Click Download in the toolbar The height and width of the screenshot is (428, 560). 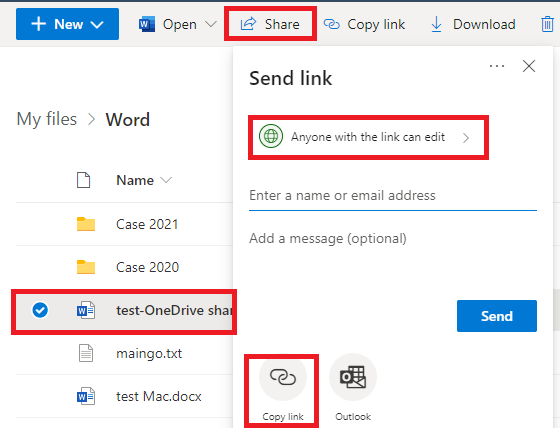474,24
